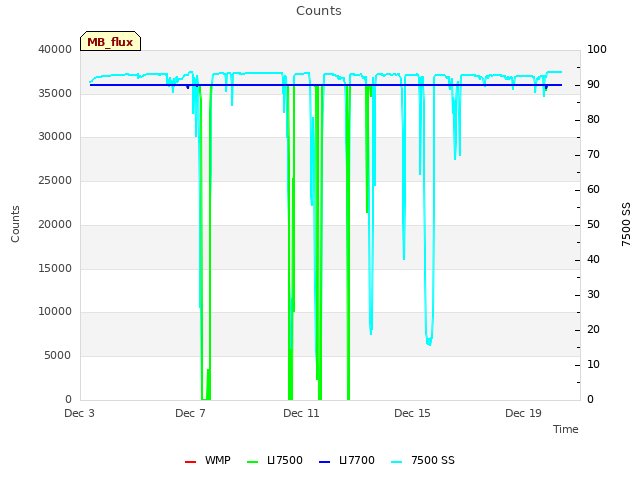Click the 30000 left axis tick label
Viewport: 640px width, 480px height.
[x=55, y=137]
